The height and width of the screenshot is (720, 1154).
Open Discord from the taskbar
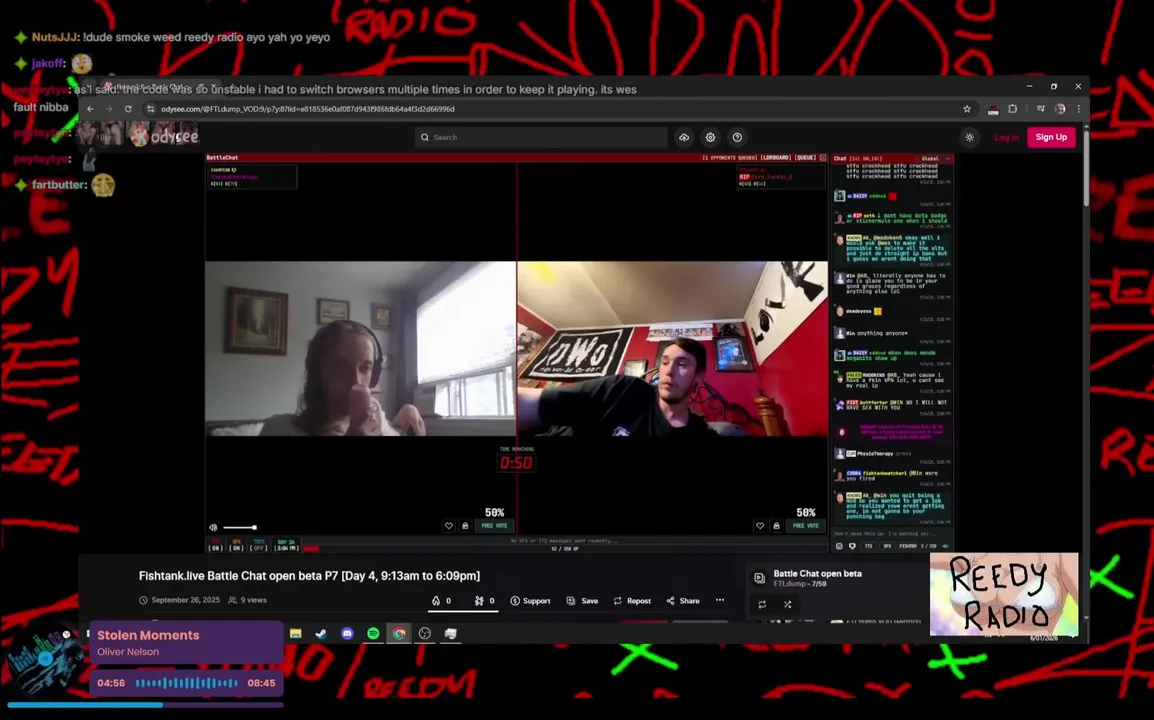click(347, 634)
